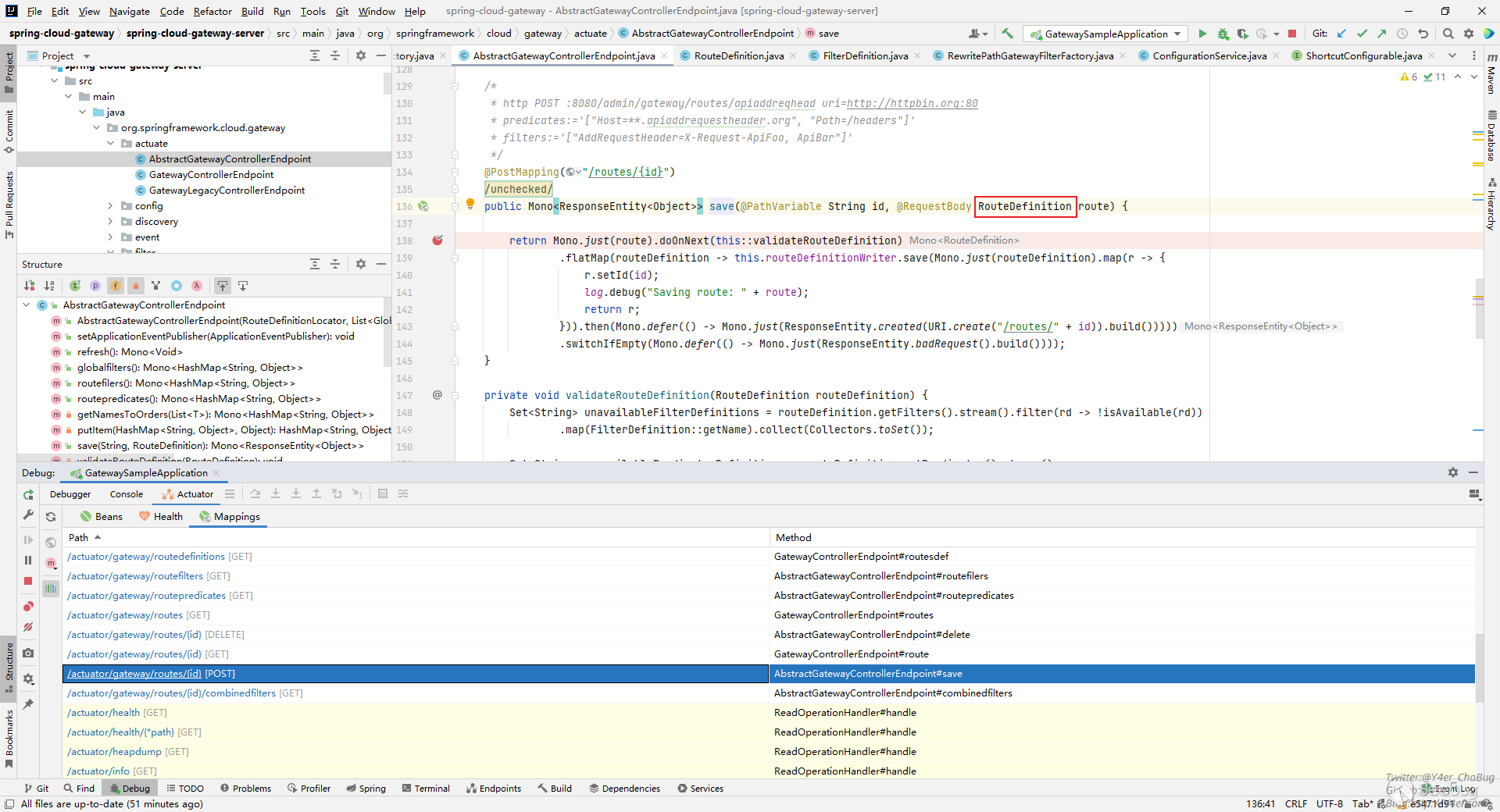Select GatewayLegacyControllerEndpoint in project tree
The image size is (1500, 812).
(x=227, y=191)
